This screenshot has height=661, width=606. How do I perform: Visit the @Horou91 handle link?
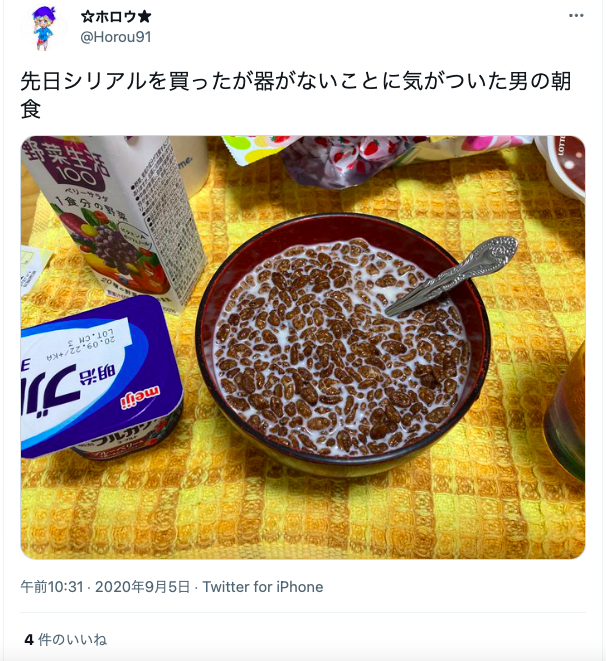coord(116,37)
